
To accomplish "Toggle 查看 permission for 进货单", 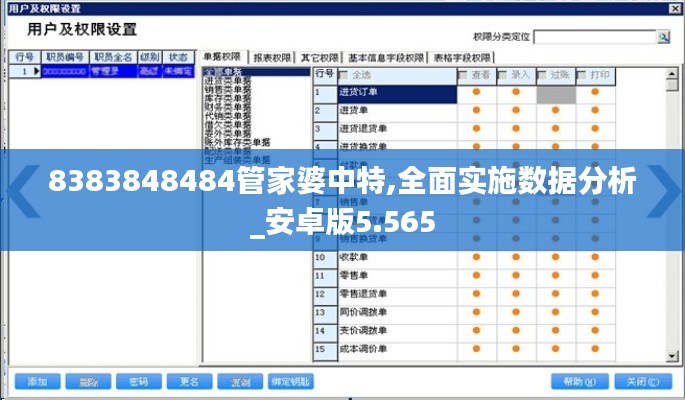I will tap(476, 110).
